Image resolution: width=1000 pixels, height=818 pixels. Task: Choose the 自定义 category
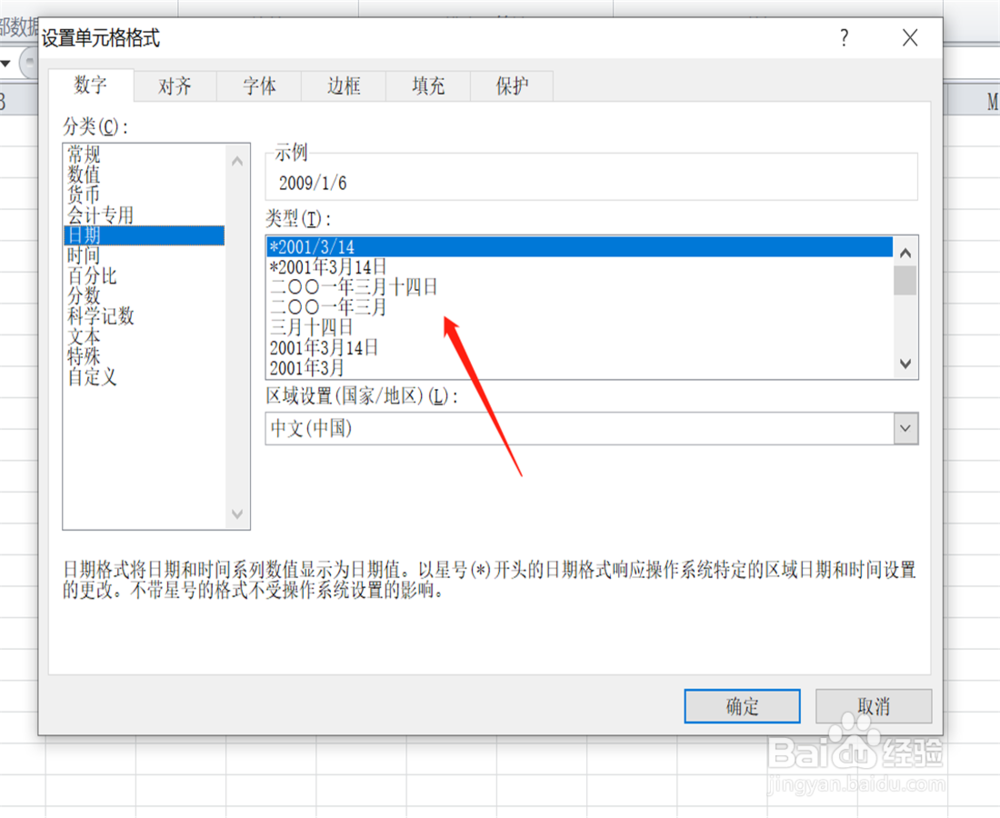point(144,377)
